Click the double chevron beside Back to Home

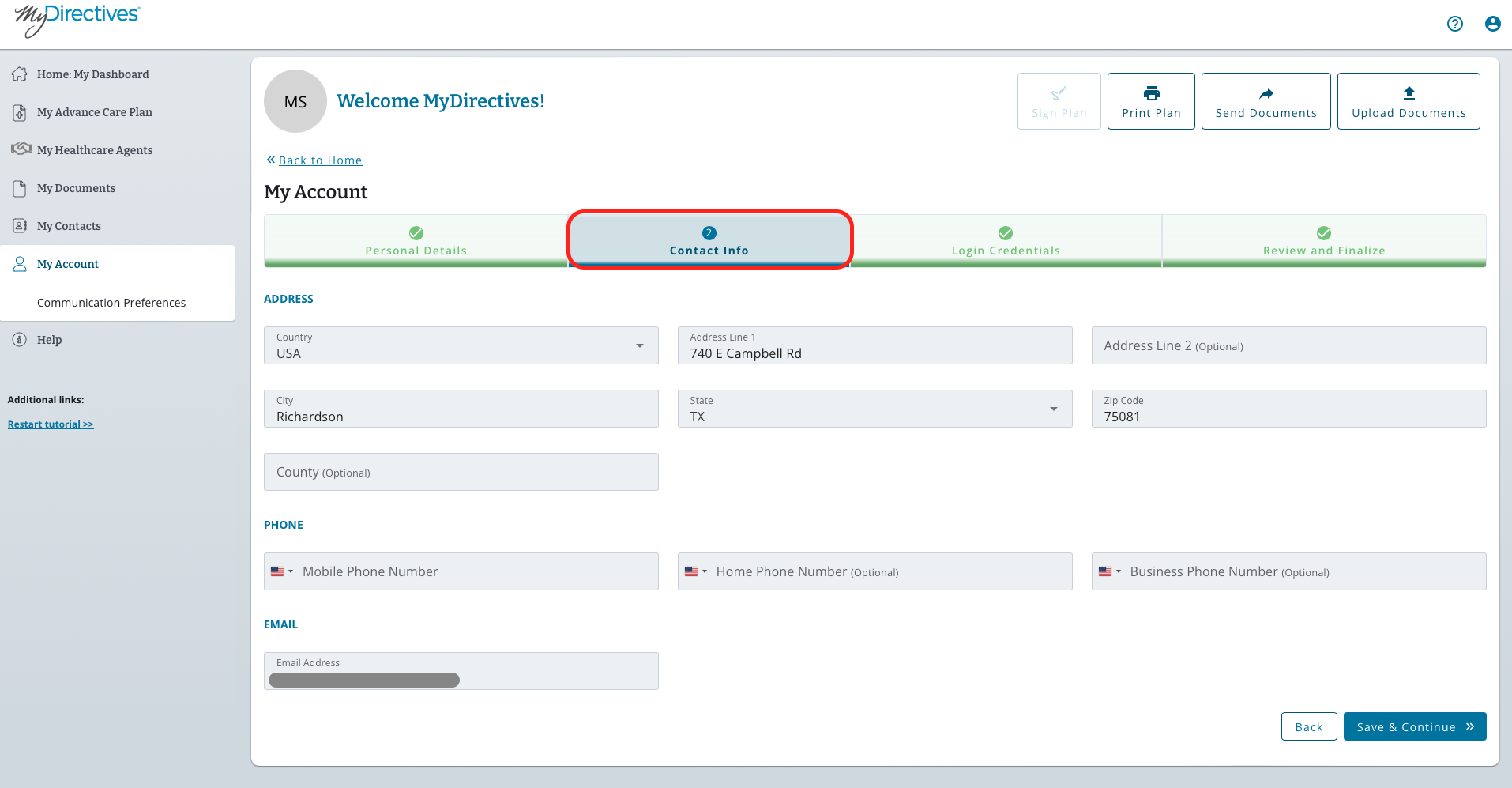tap(271, 160)
